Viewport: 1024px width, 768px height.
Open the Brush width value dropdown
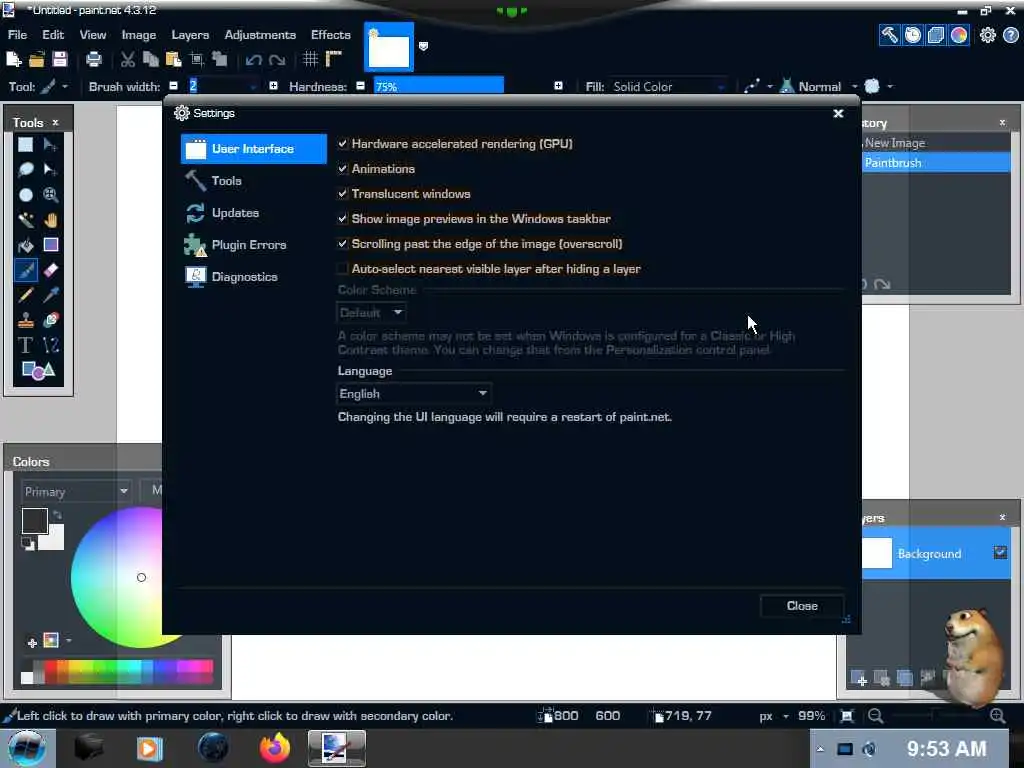point(253,86)
